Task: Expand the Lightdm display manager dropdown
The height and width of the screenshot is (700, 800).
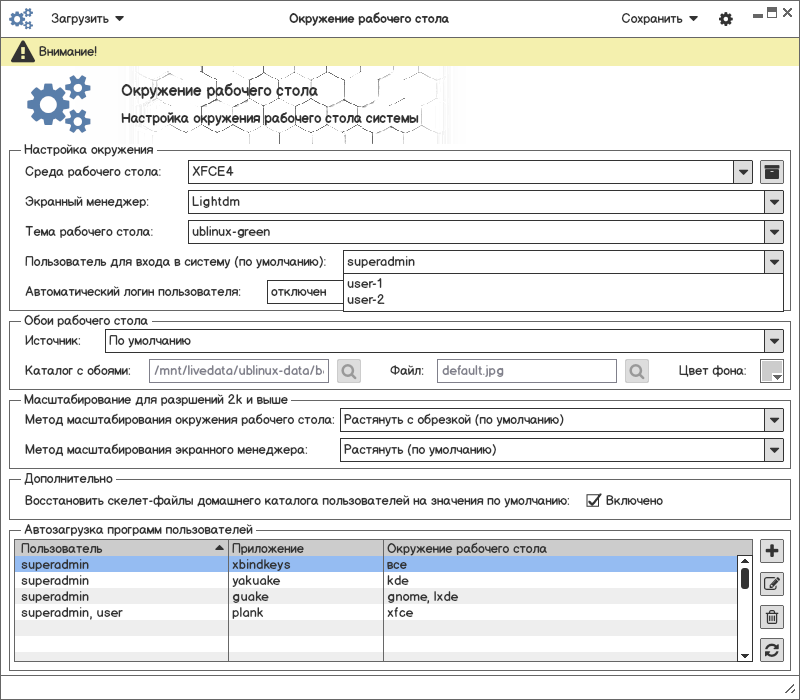Action: point(773,202)
